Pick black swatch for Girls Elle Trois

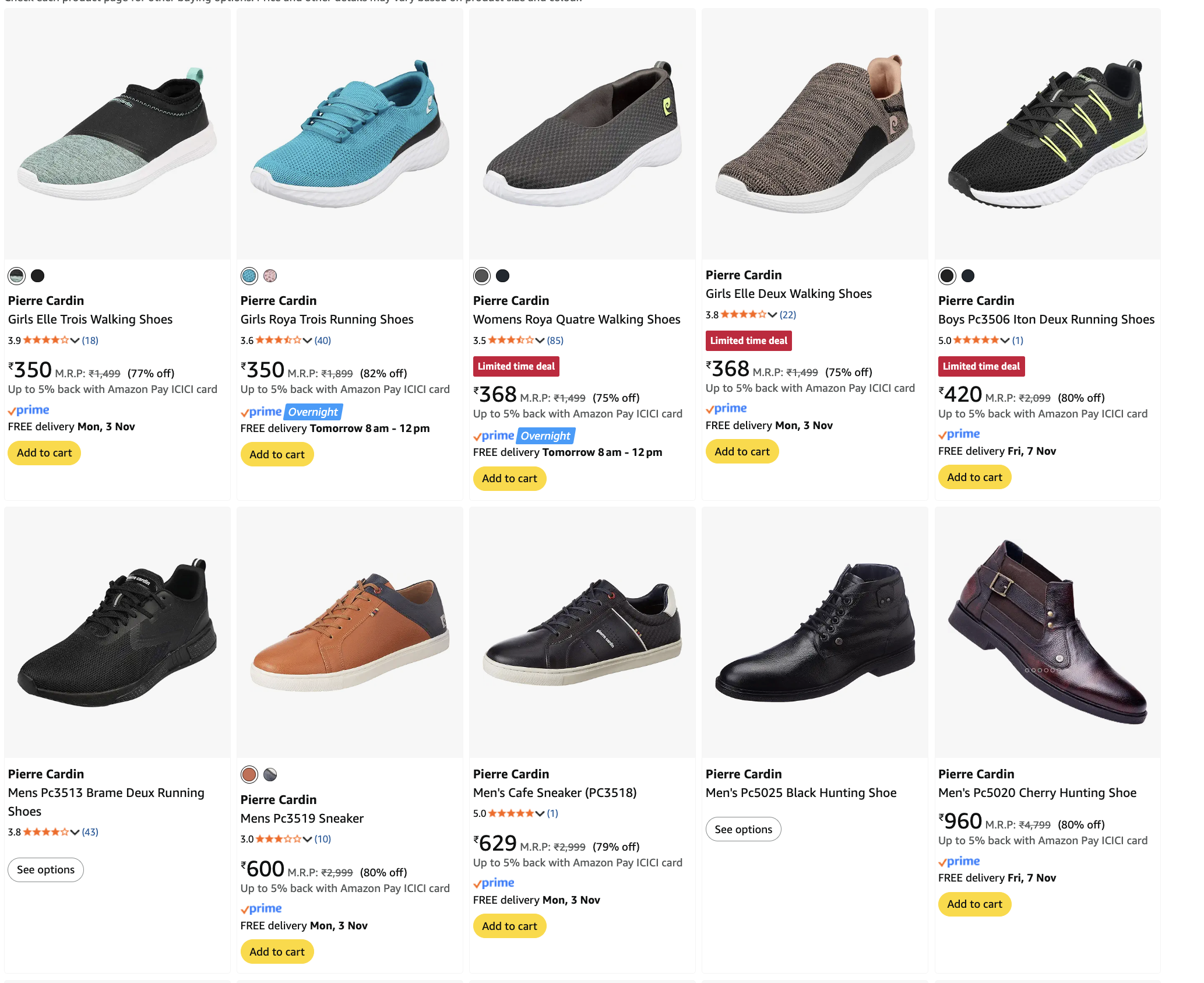click(37, 276)
